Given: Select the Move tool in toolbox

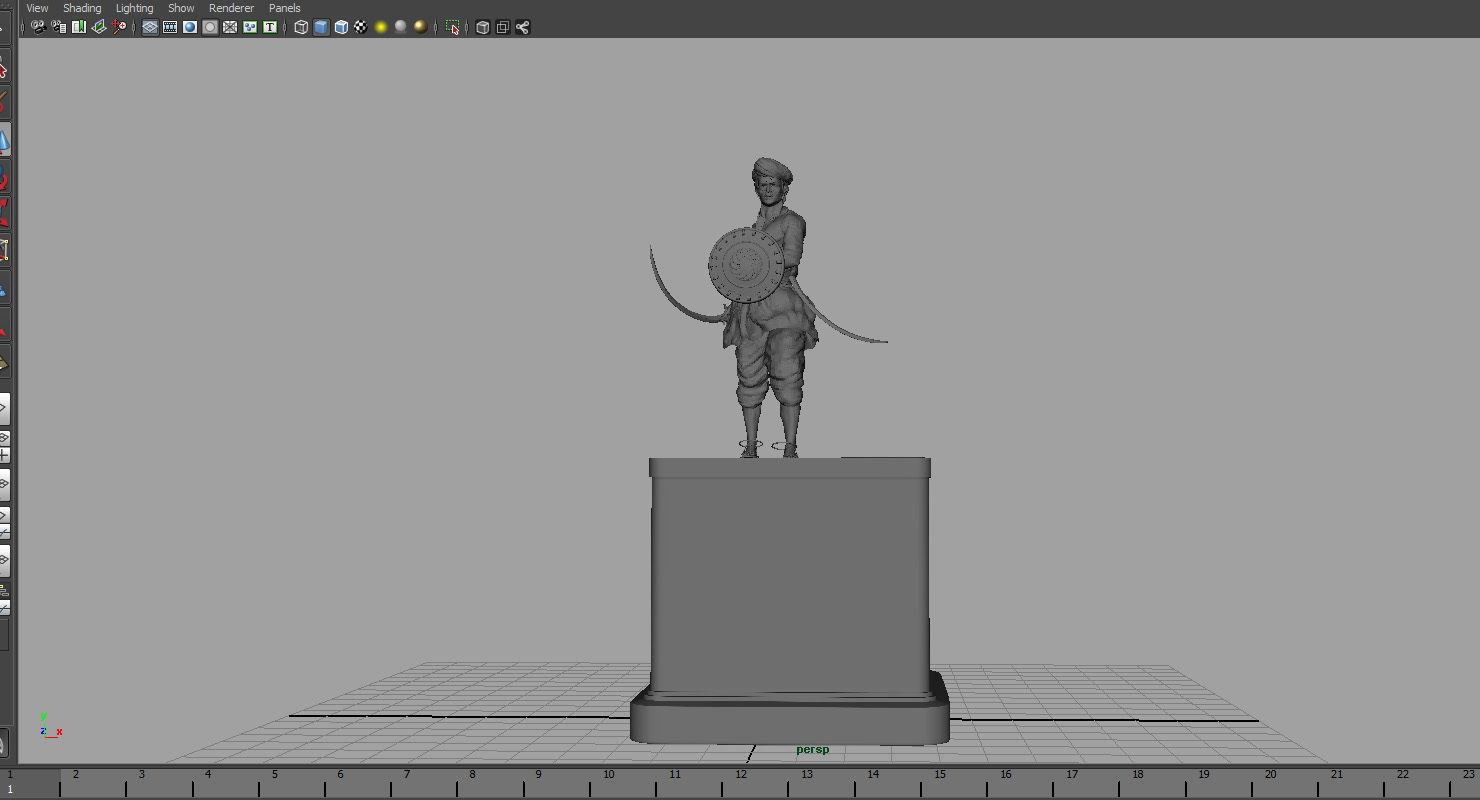Looking at the screenshot, I should click(x=3, y=140).
